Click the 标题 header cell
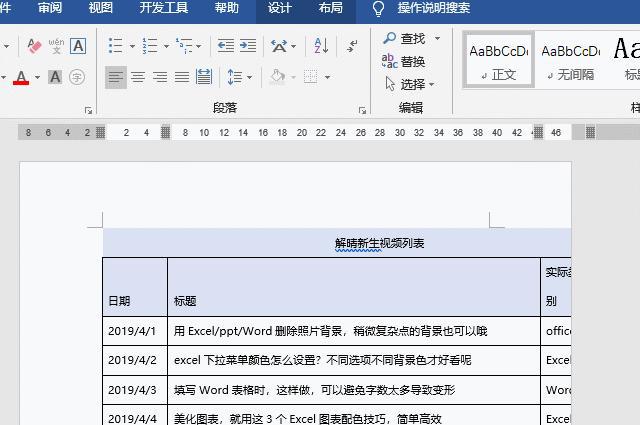The height and width of the screenshot is (425, 640). [x=354, y=287]
